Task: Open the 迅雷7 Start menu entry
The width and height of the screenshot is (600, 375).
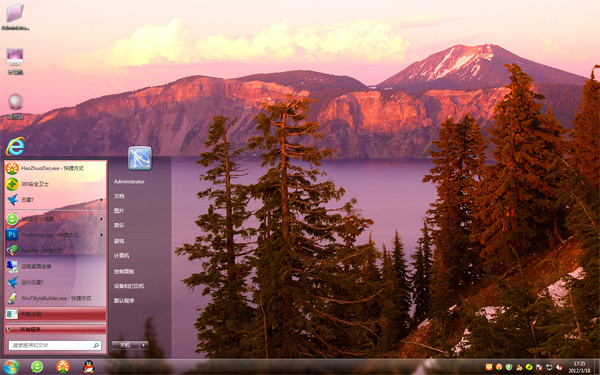Action: point(55,200)
